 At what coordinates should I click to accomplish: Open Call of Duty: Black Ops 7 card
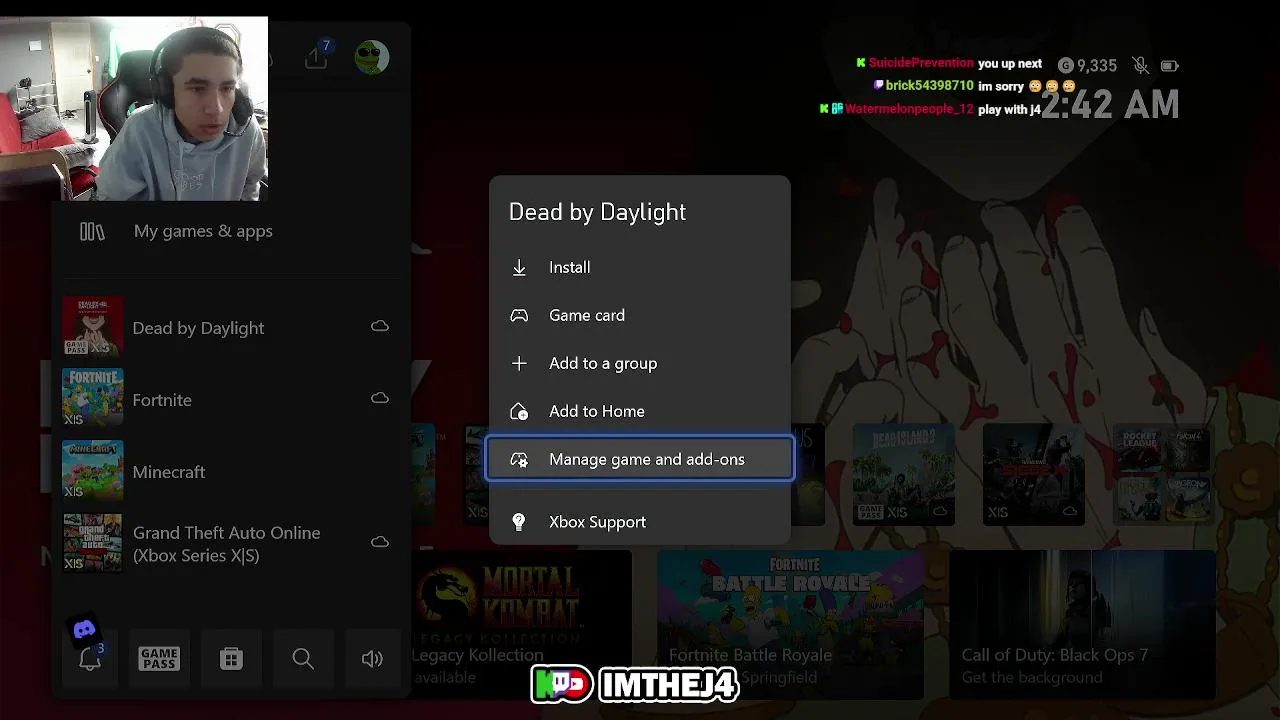click(x=1082, y=624)
